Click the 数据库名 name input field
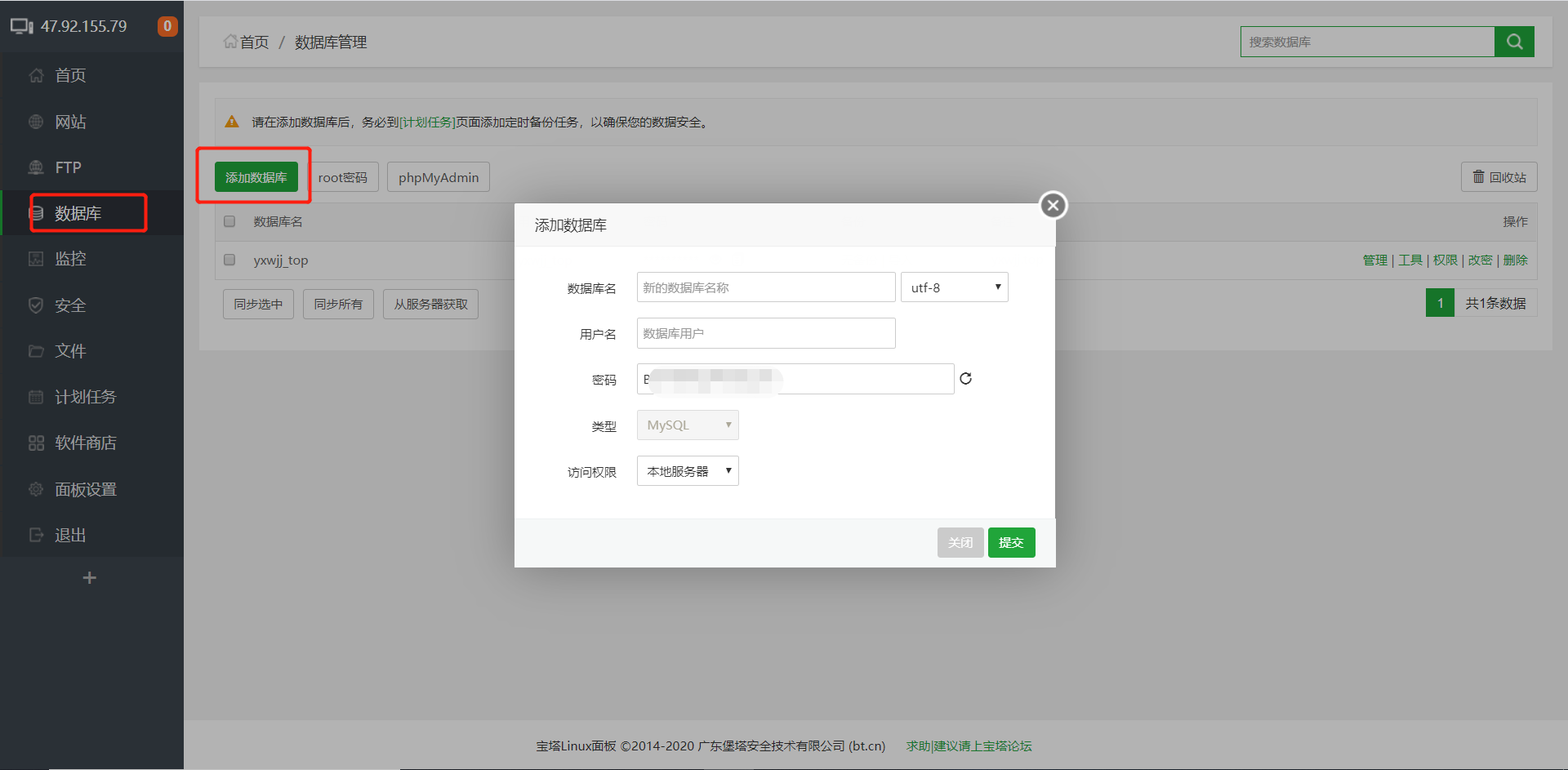 point(765,287)
